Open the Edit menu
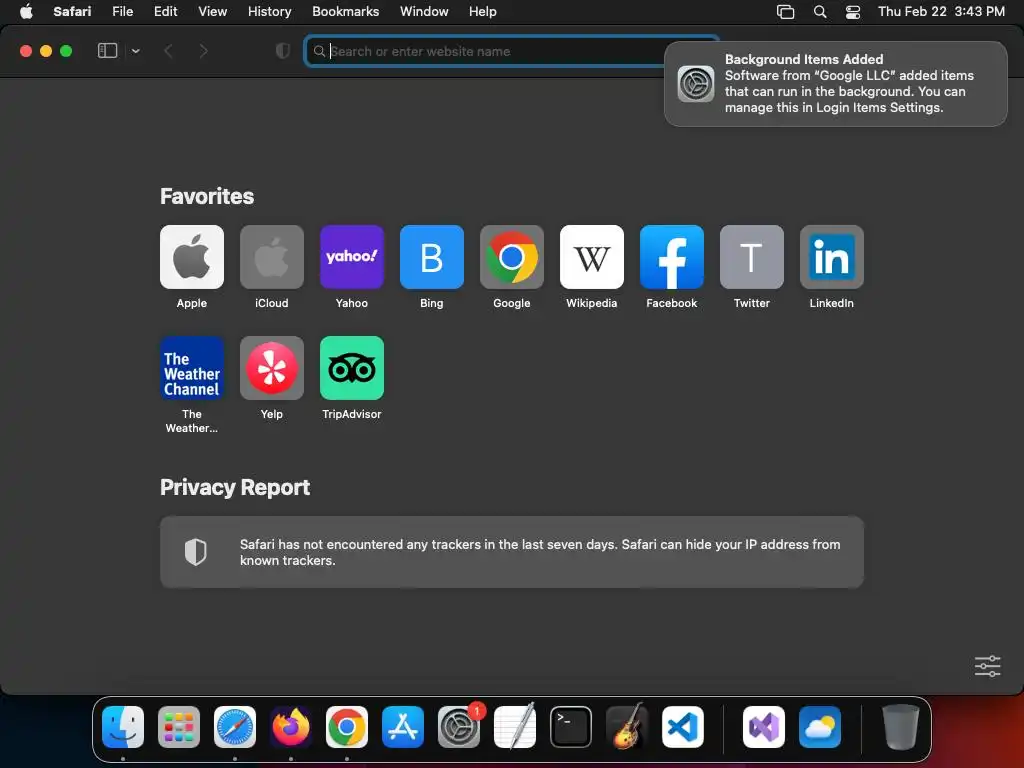Image resolution: width=1024 pixels, height=768 pixels. [165, 11]
